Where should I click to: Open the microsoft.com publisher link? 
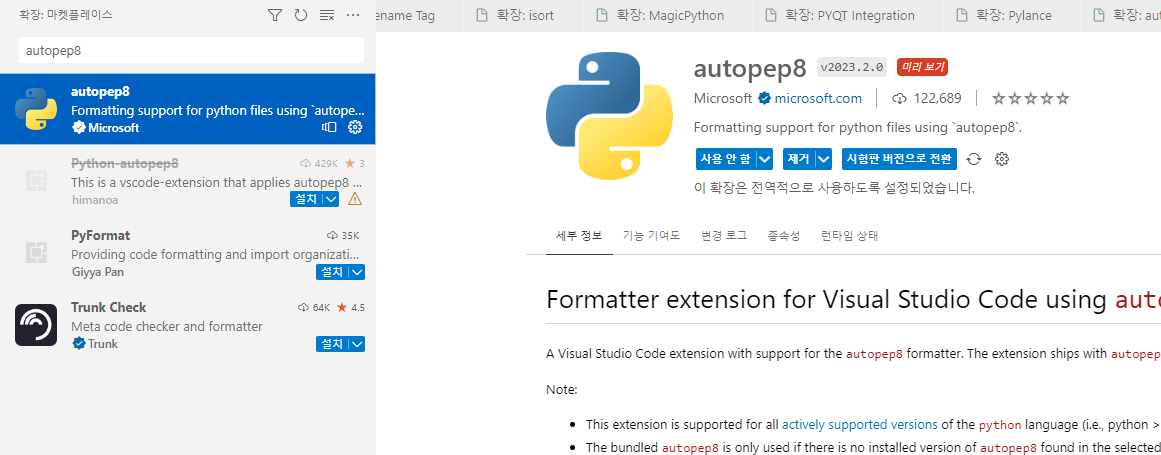[818, 98]
